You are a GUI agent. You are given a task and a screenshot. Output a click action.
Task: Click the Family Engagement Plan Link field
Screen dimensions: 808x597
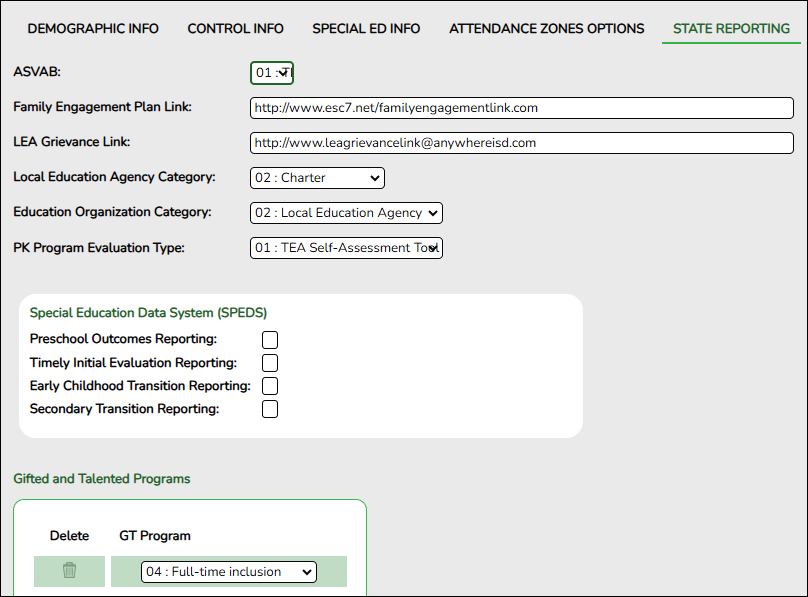tap(522, 108)
